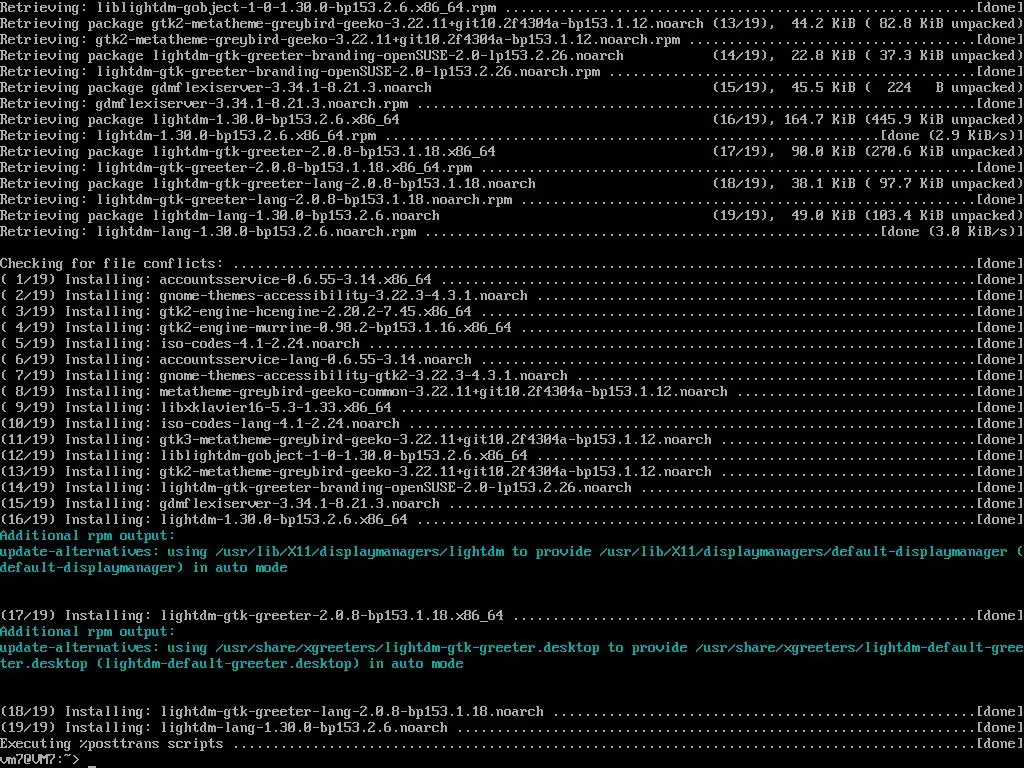Select '( 4/19) Installing: gtk2-engine-murrine' line
The width and height of the screenshot is (1024, 768).
(512, 328)
